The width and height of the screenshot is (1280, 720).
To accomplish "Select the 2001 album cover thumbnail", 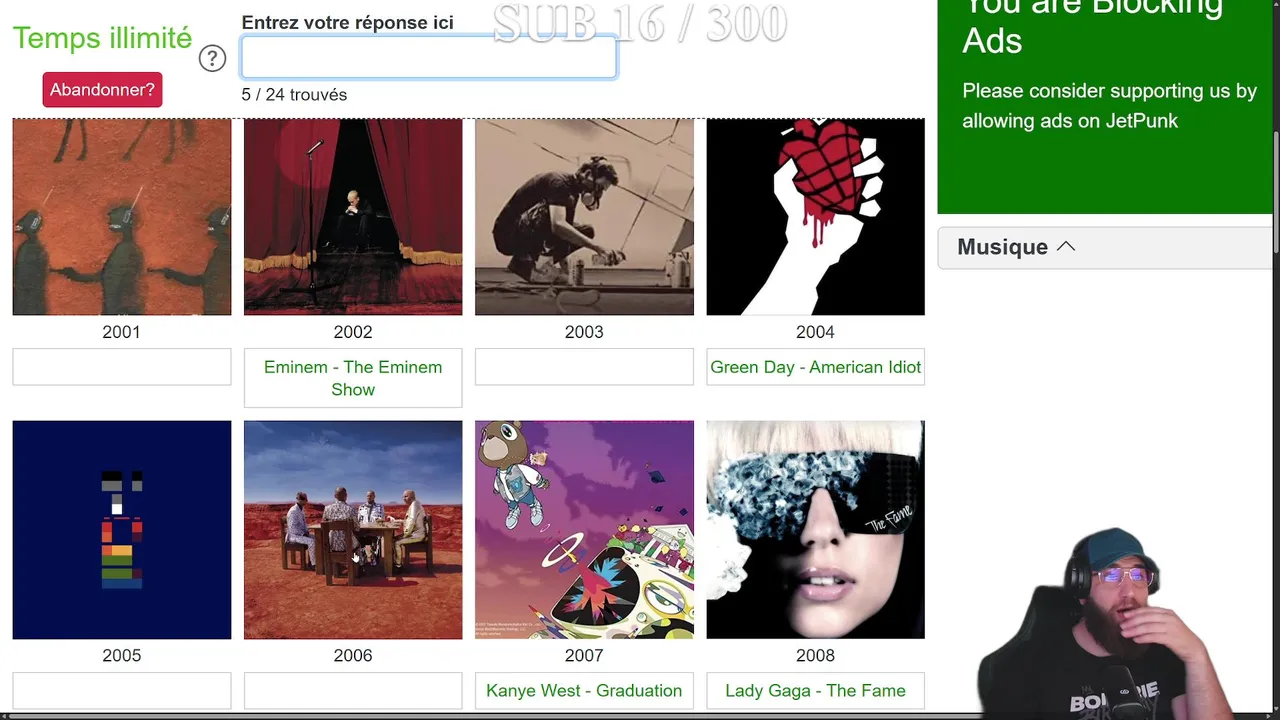I will 122,217.
